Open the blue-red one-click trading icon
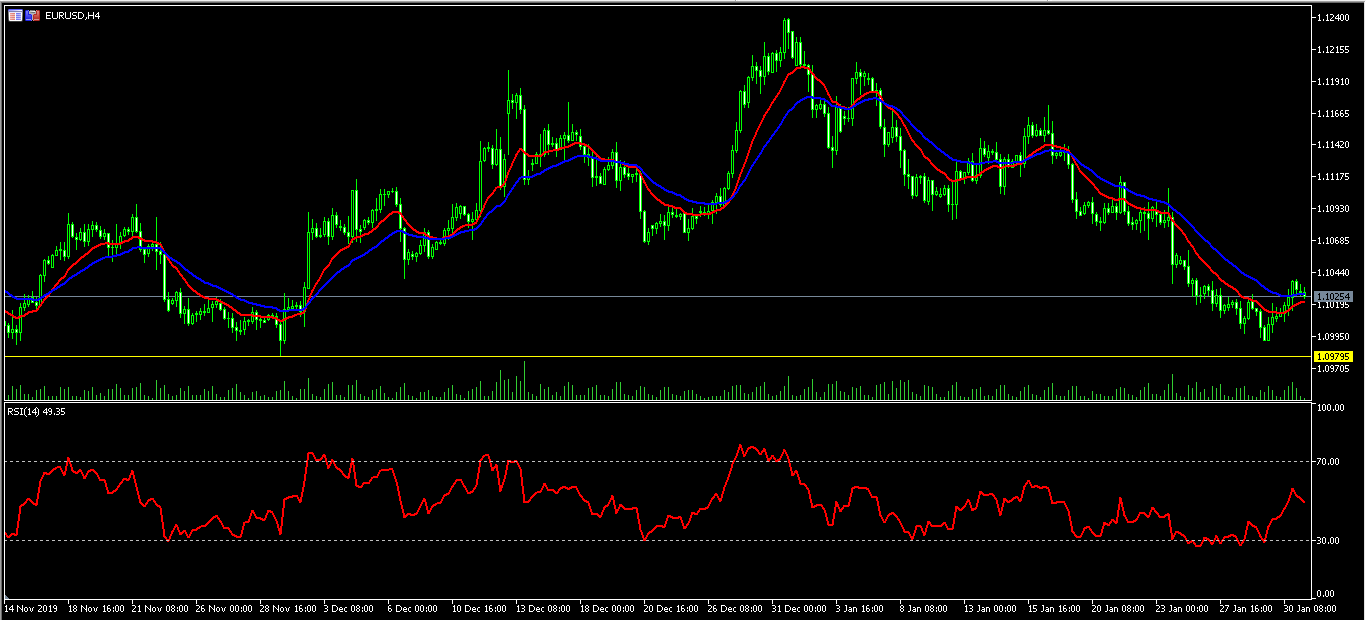 (33, 15)
